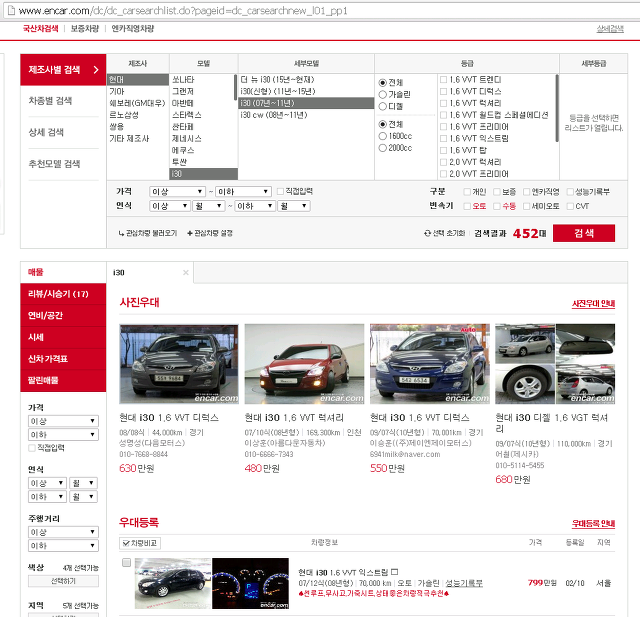Click the page icon in address bar
The image size is (640, 617).
pos(11,10)
